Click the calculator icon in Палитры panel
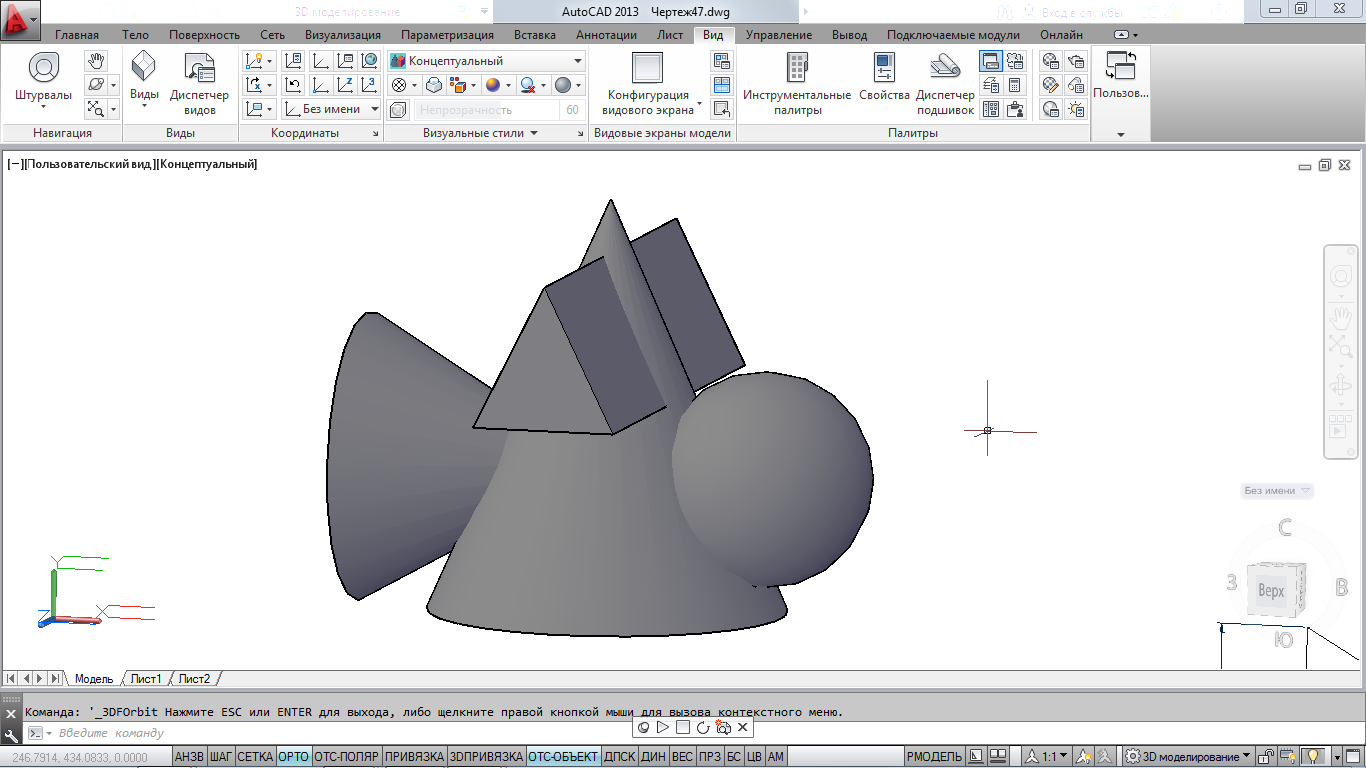 pyautogui.click(x=1015, y=86)
